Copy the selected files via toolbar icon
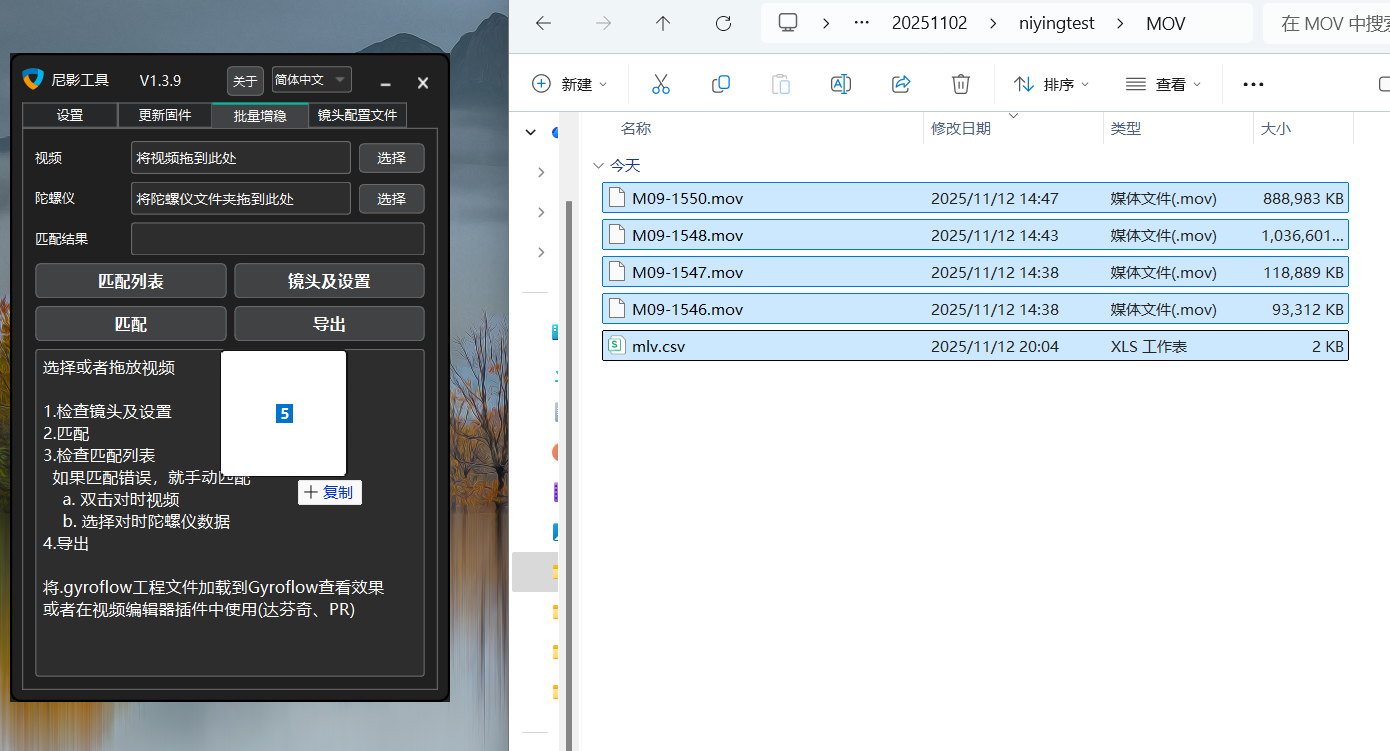 tap(720, 84)
